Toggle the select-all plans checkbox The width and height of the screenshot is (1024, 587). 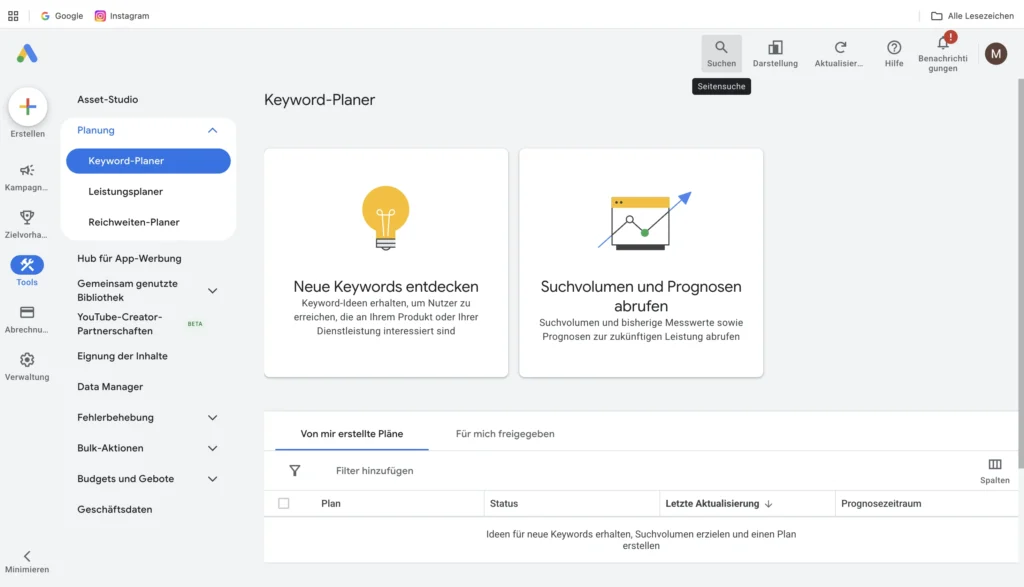[x=283, y=503]
